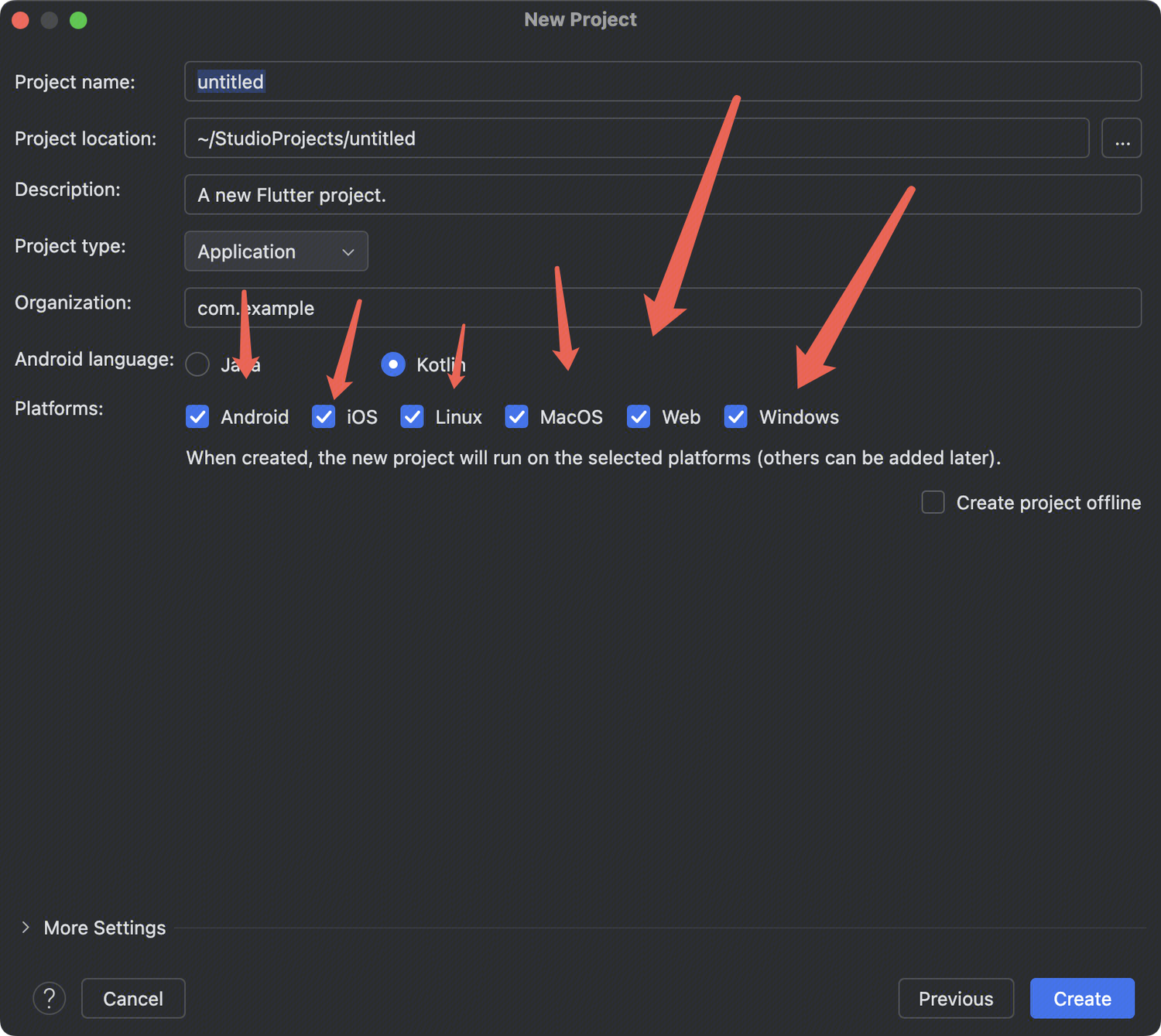Click the Create button
Screen dimensions: 1161x1036
1081,998
